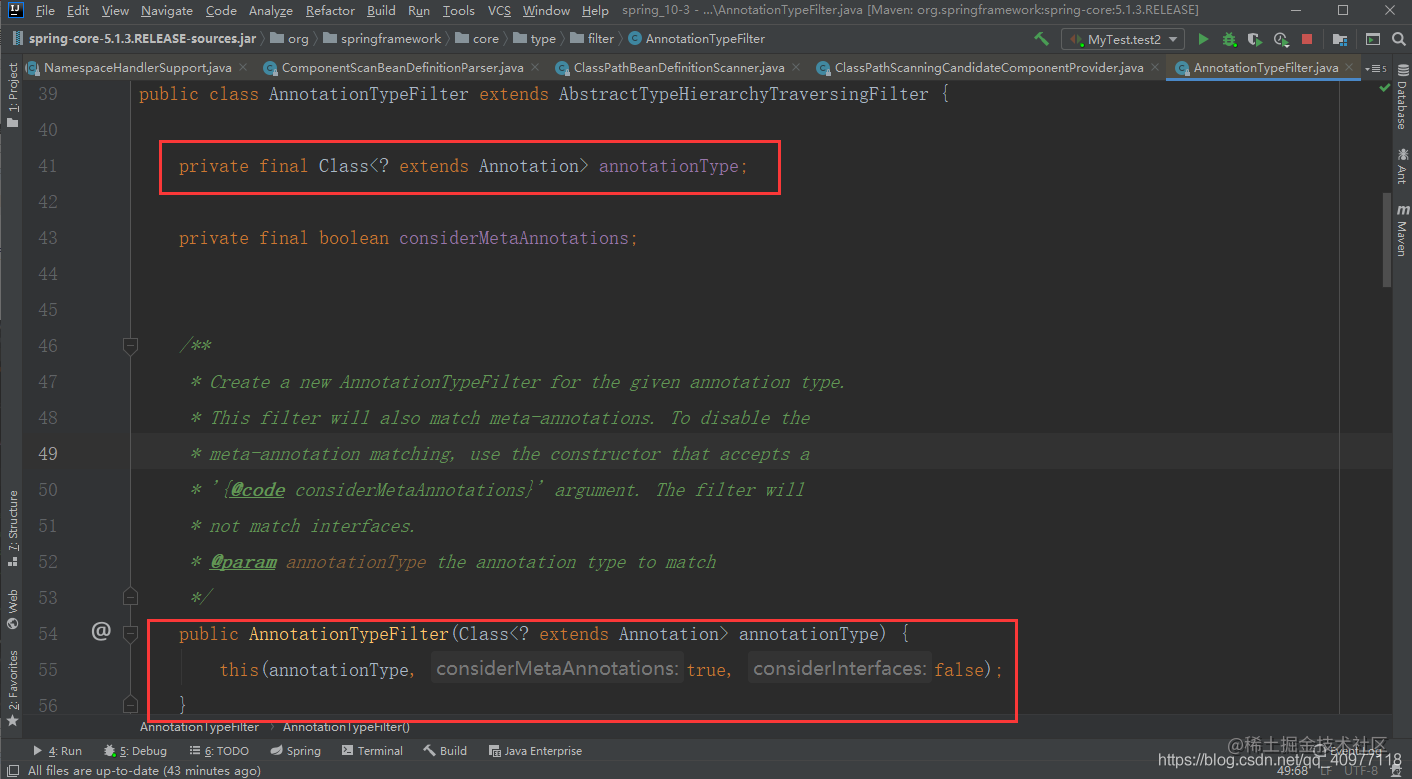The height and width of the screenshot is (779, 1412).
Task: Open the Terminal tool window
Action: pos(372,751)
